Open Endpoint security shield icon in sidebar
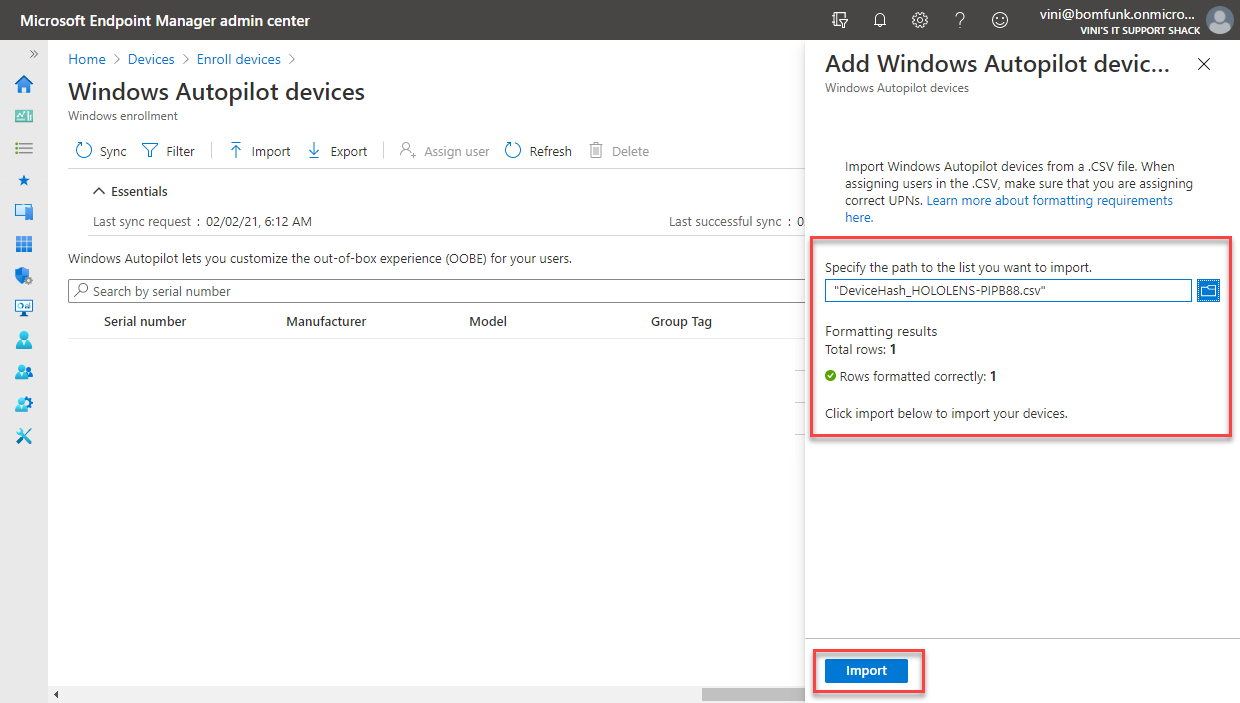This screenshot has height=703, width=1240. (24, 276)
